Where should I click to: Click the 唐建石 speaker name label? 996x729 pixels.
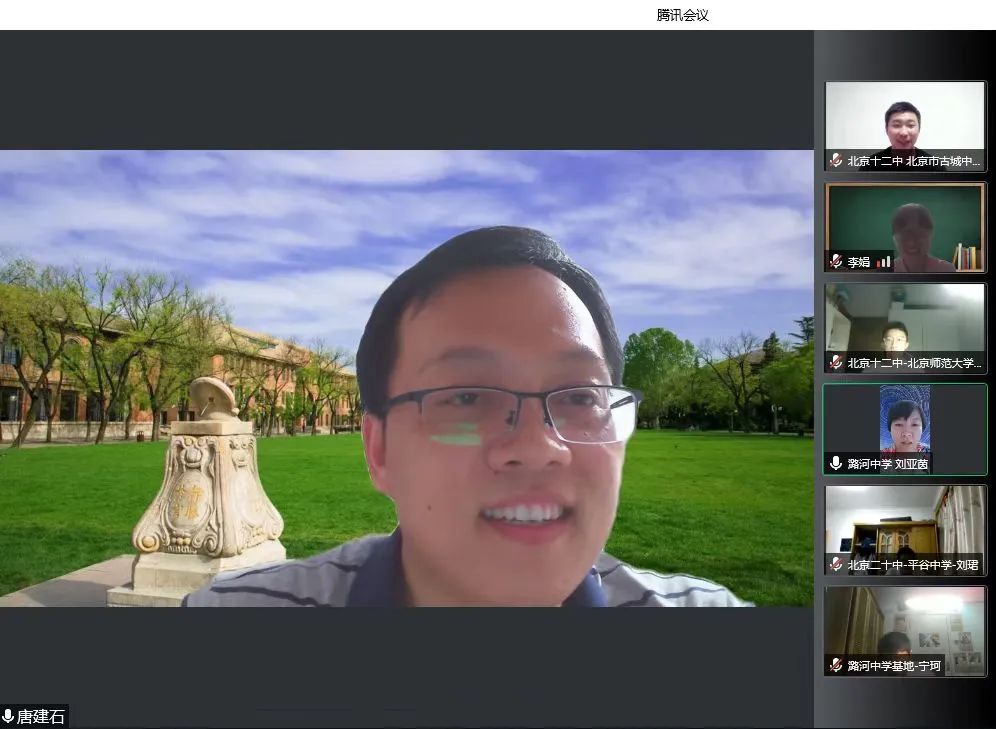point(40,716)
